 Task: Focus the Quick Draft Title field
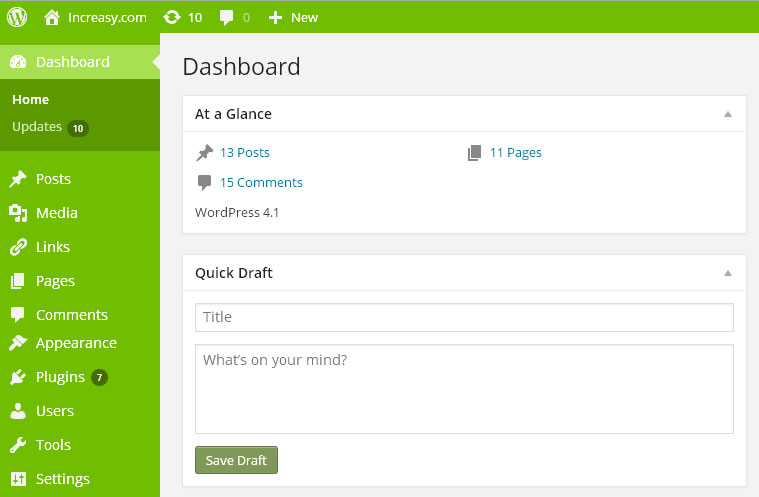click(464, 317)
